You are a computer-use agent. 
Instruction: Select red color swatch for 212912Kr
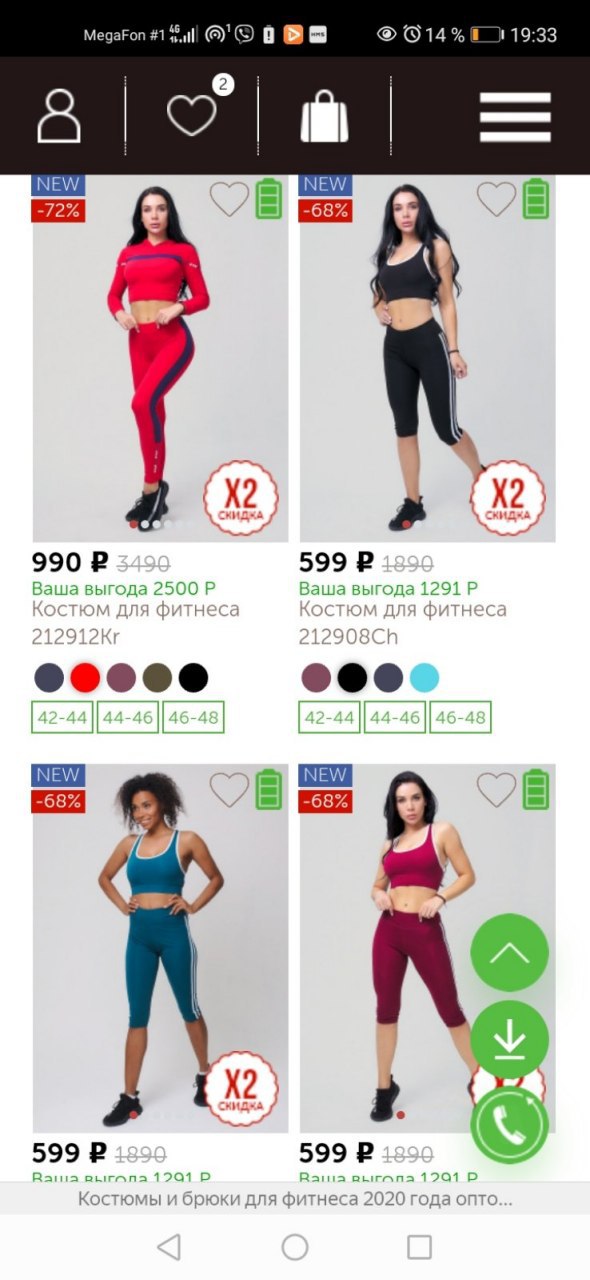pyautogui.click(x=85, y=678)
